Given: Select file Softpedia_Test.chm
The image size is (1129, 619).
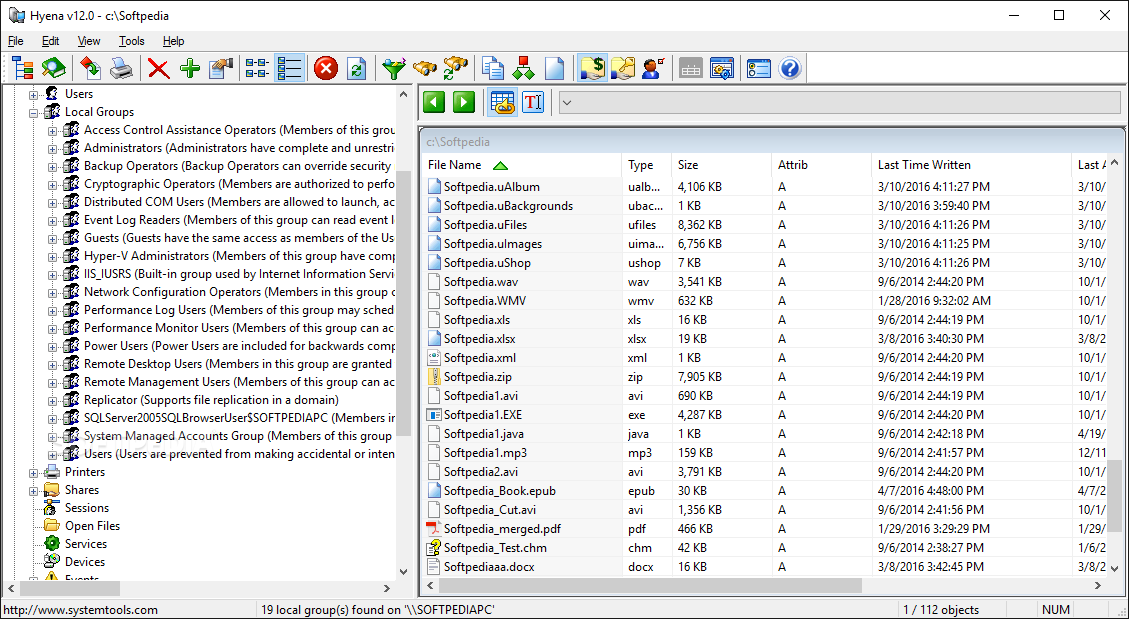Looking at the screenshot, I should (x=495, y=548).
